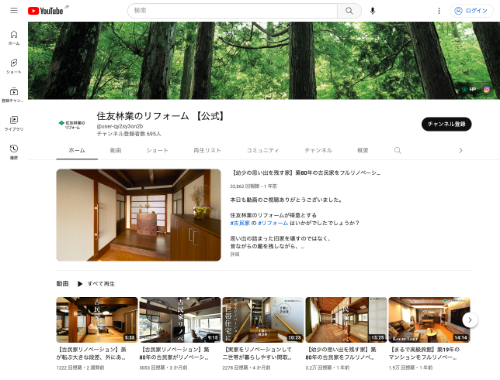
Task: Switch to the チャンネル tab
Action: point(318,150)
